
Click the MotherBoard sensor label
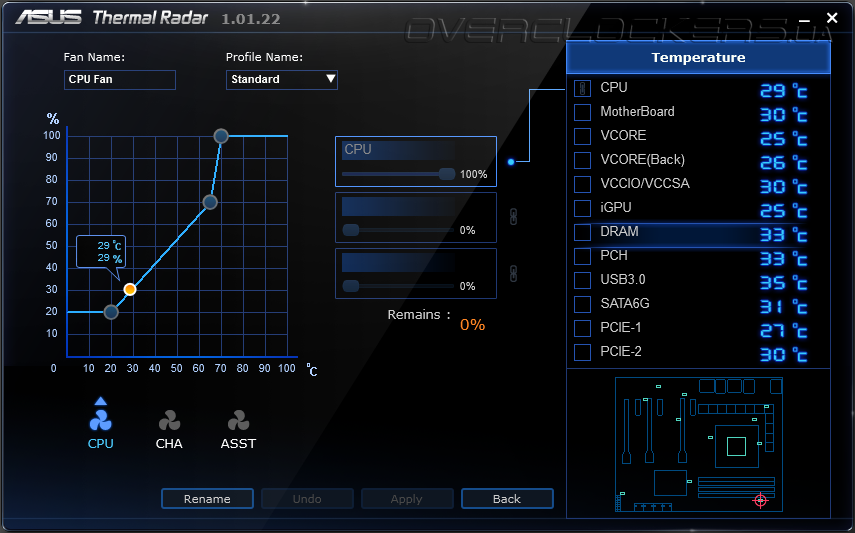pyautogui.click(x=637, y=112)
